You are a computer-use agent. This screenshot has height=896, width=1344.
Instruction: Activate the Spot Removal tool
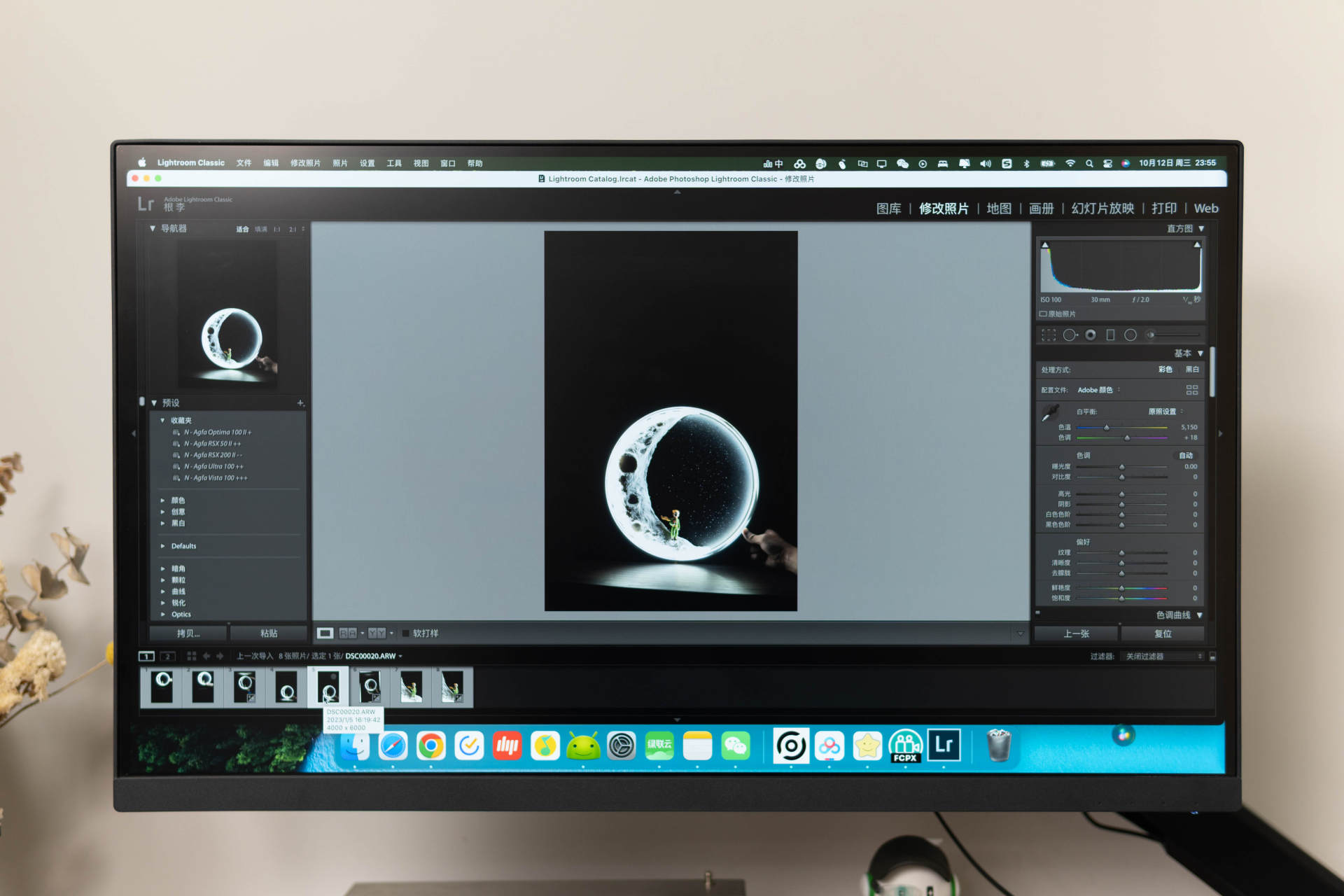(1070, 335)
